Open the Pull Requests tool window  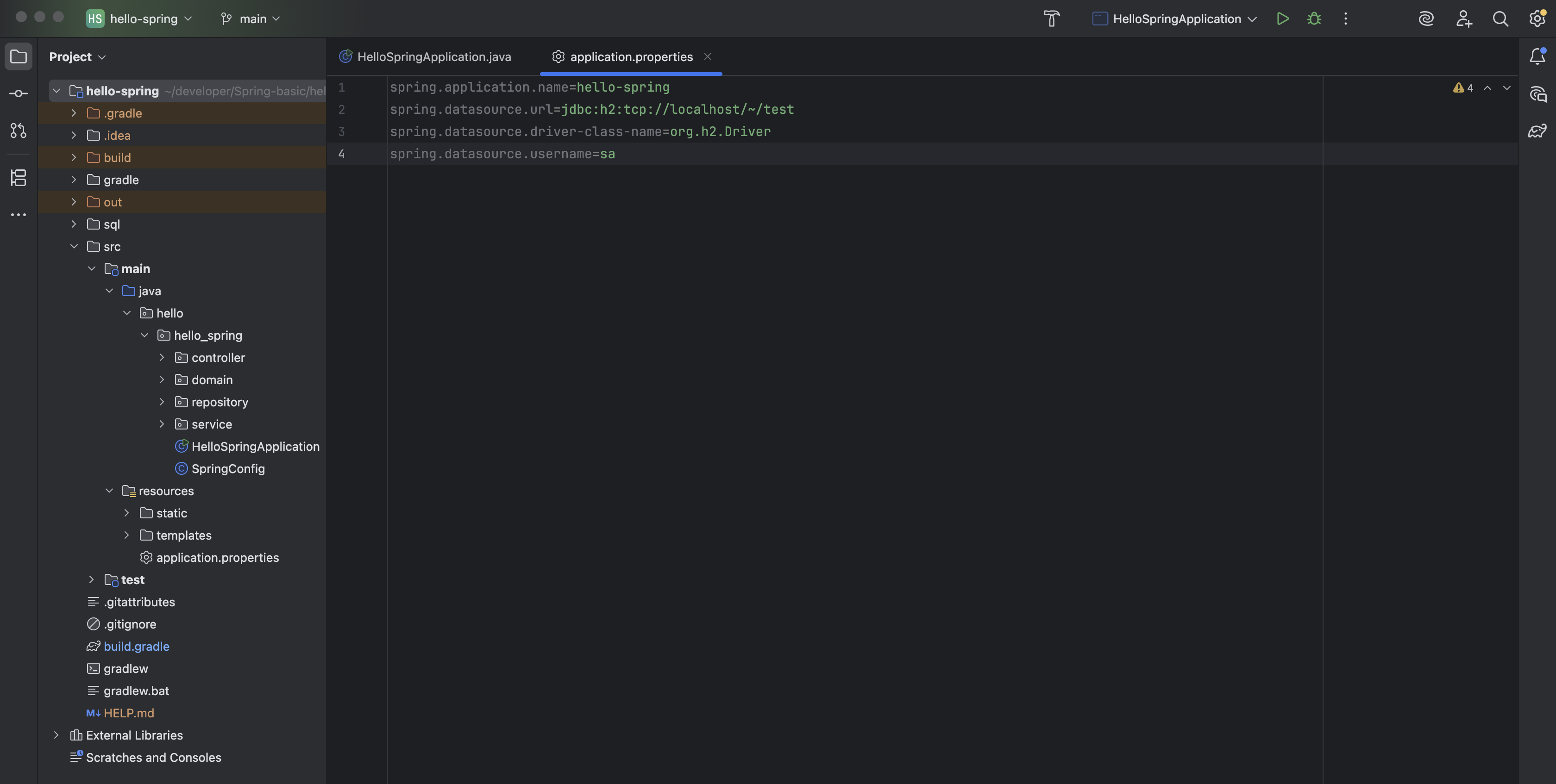(x=18, y=131)
